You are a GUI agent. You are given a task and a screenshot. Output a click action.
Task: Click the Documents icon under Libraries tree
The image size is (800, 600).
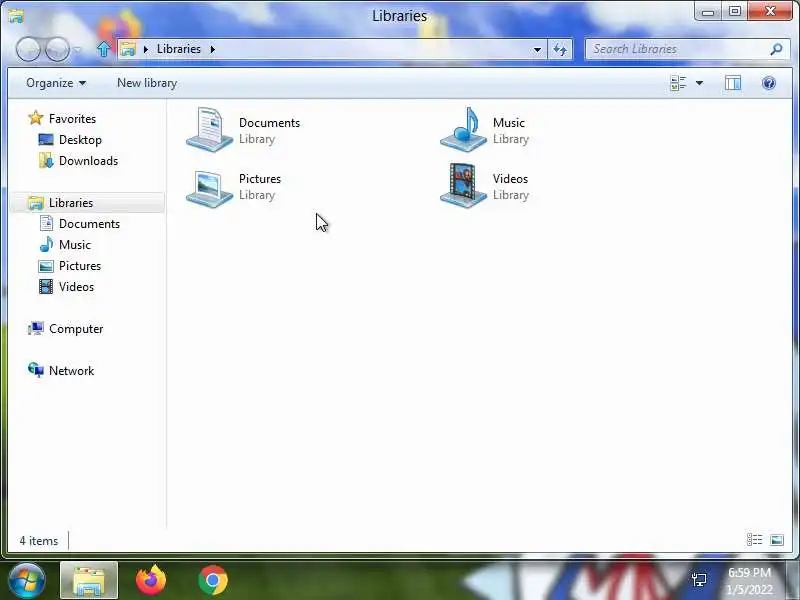click(x=46, y=223)
